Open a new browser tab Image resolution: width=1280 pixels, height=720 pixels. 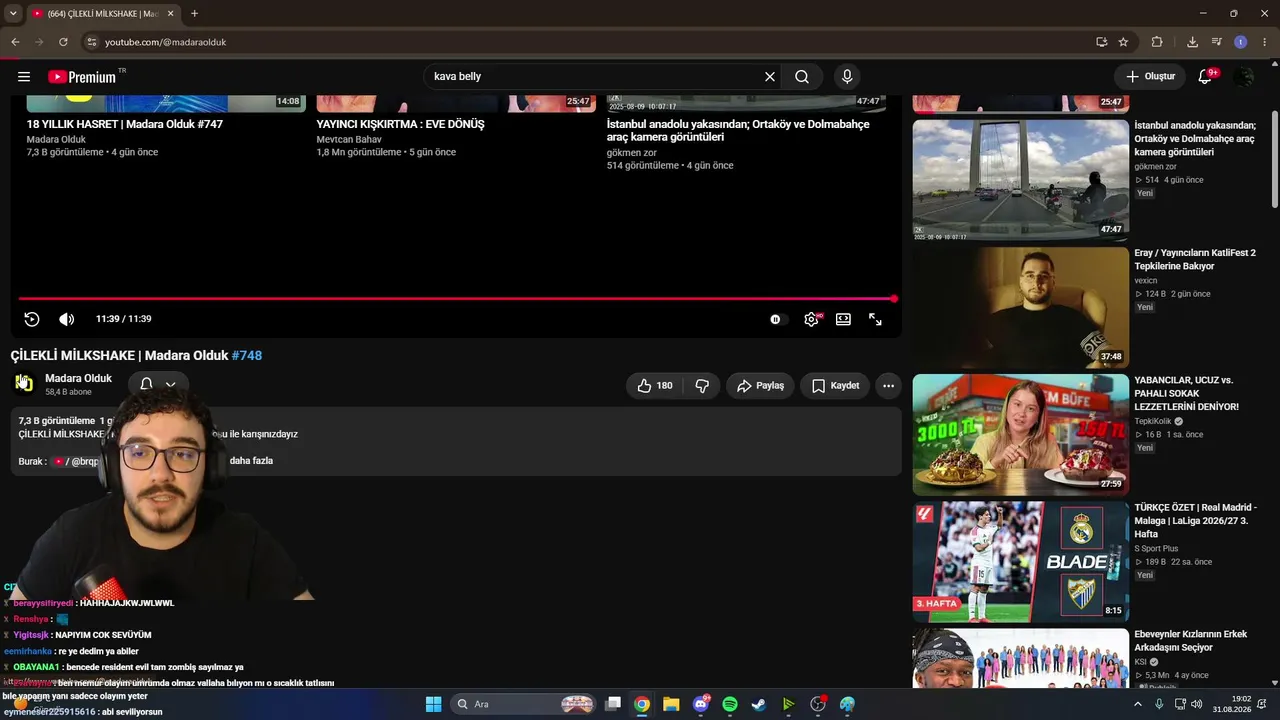point(194,14)
